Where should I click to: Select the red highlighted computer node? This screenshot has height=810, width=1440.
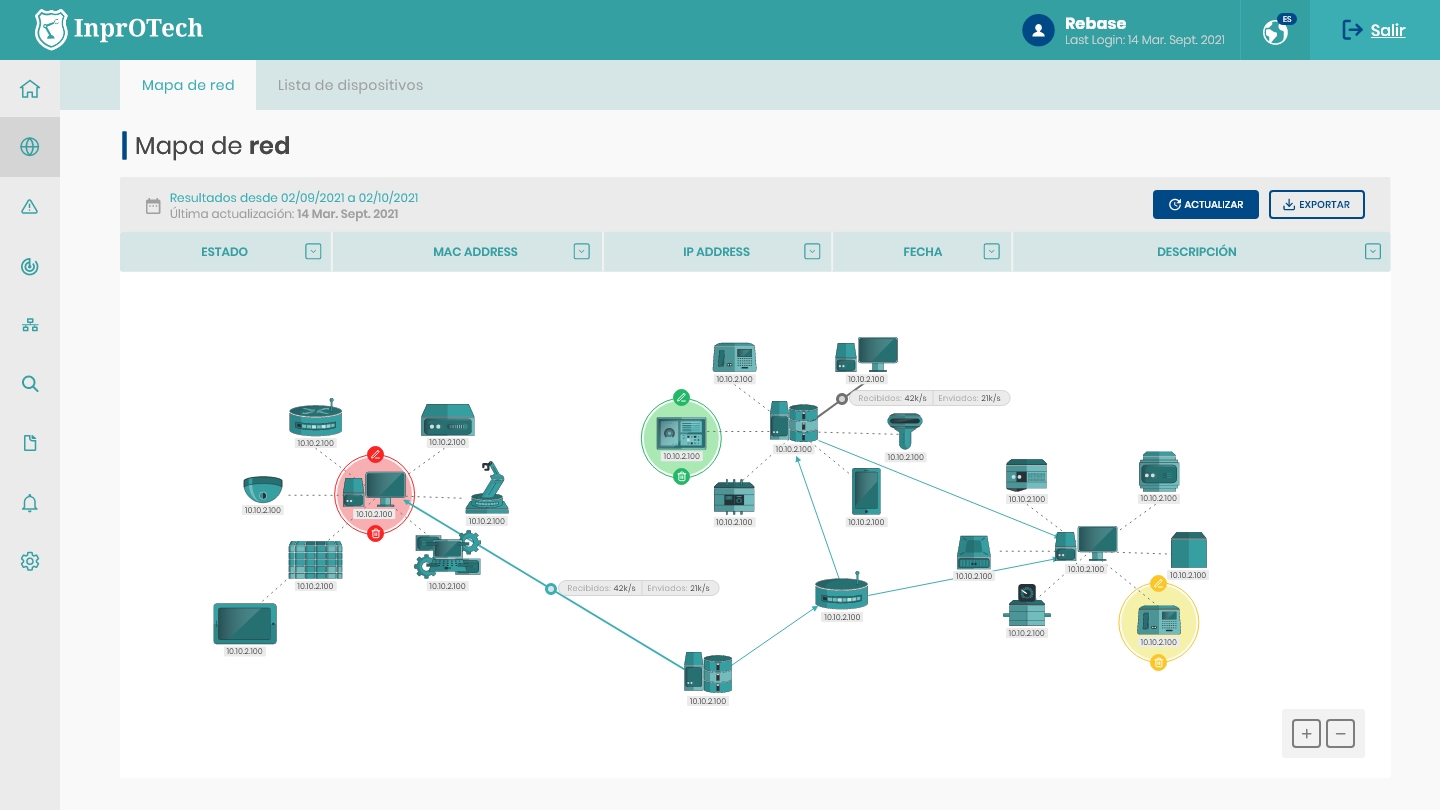[x=374, y=494]
